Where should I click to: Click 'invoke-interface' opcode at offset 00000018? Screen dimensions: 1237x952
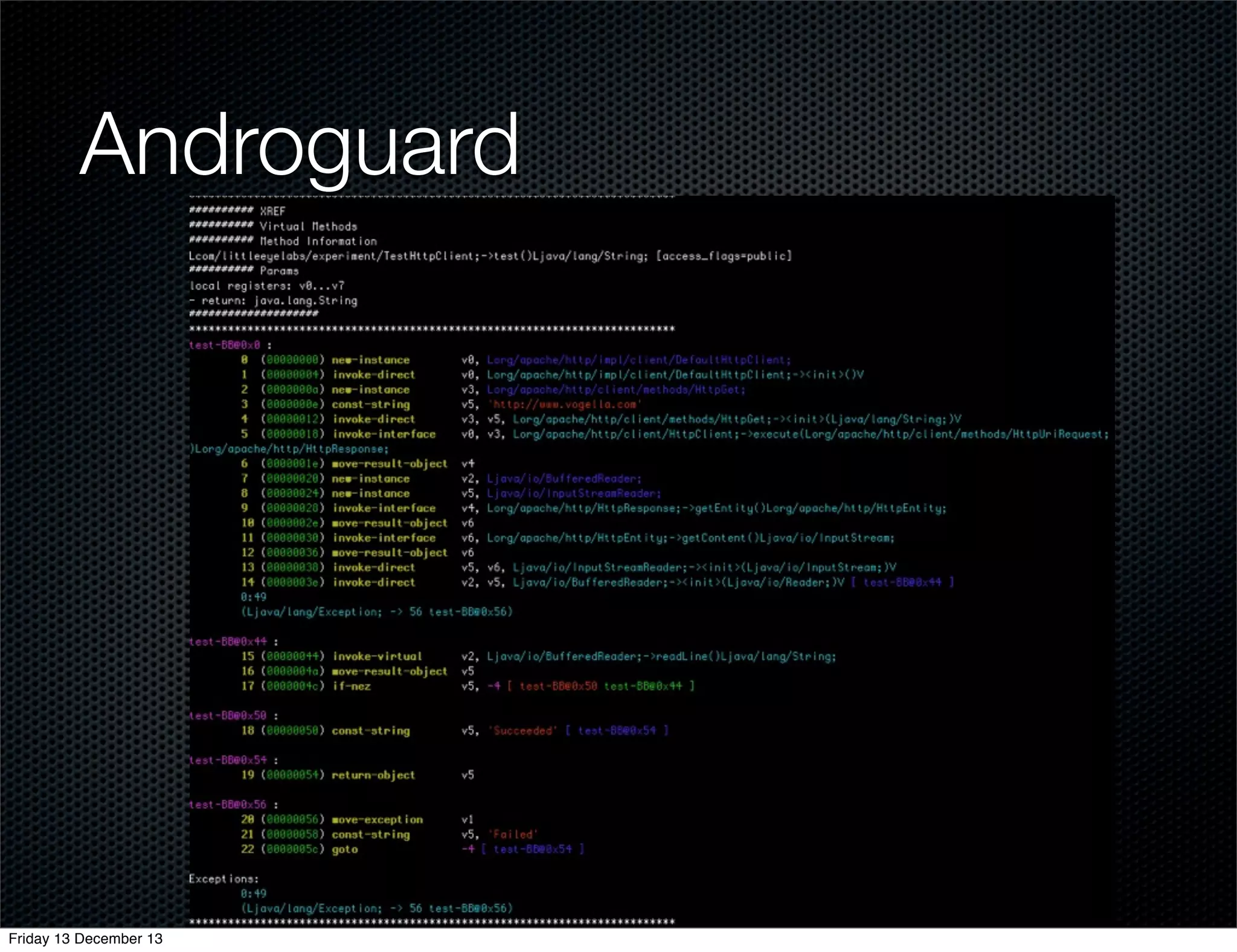point(384,434)
